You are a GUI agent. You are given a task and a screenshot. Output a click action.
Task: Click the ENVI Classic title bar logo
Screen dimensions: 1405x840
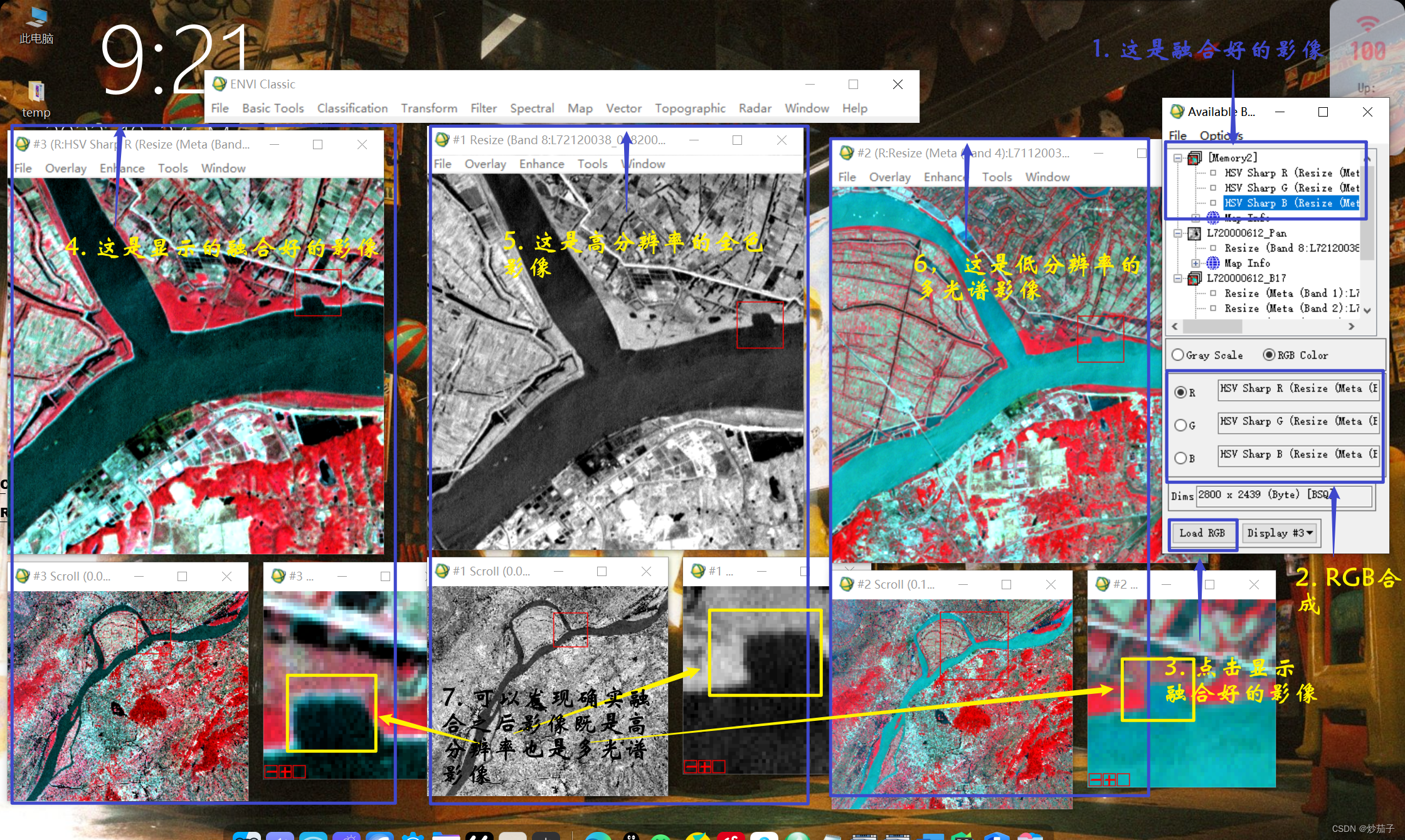(x=220, y=84)
